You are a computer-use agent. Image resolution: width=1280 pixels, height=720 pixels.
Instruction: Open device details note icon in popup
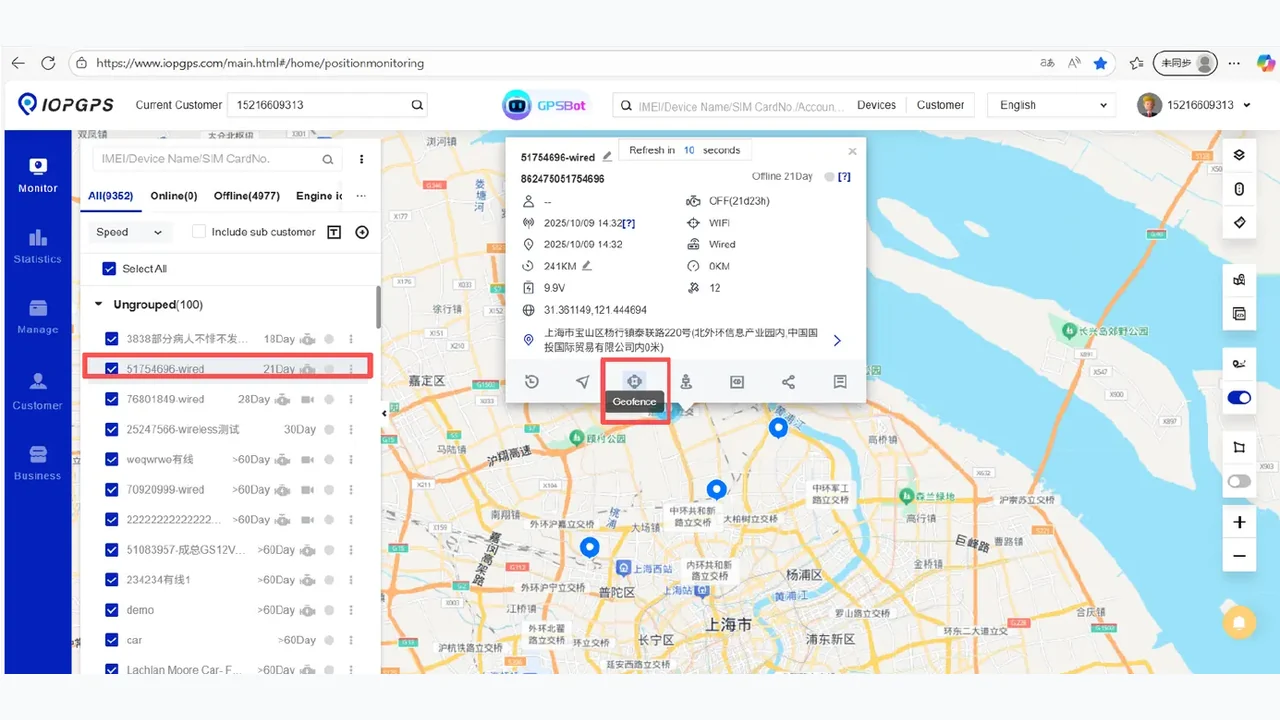pos(840,381)
